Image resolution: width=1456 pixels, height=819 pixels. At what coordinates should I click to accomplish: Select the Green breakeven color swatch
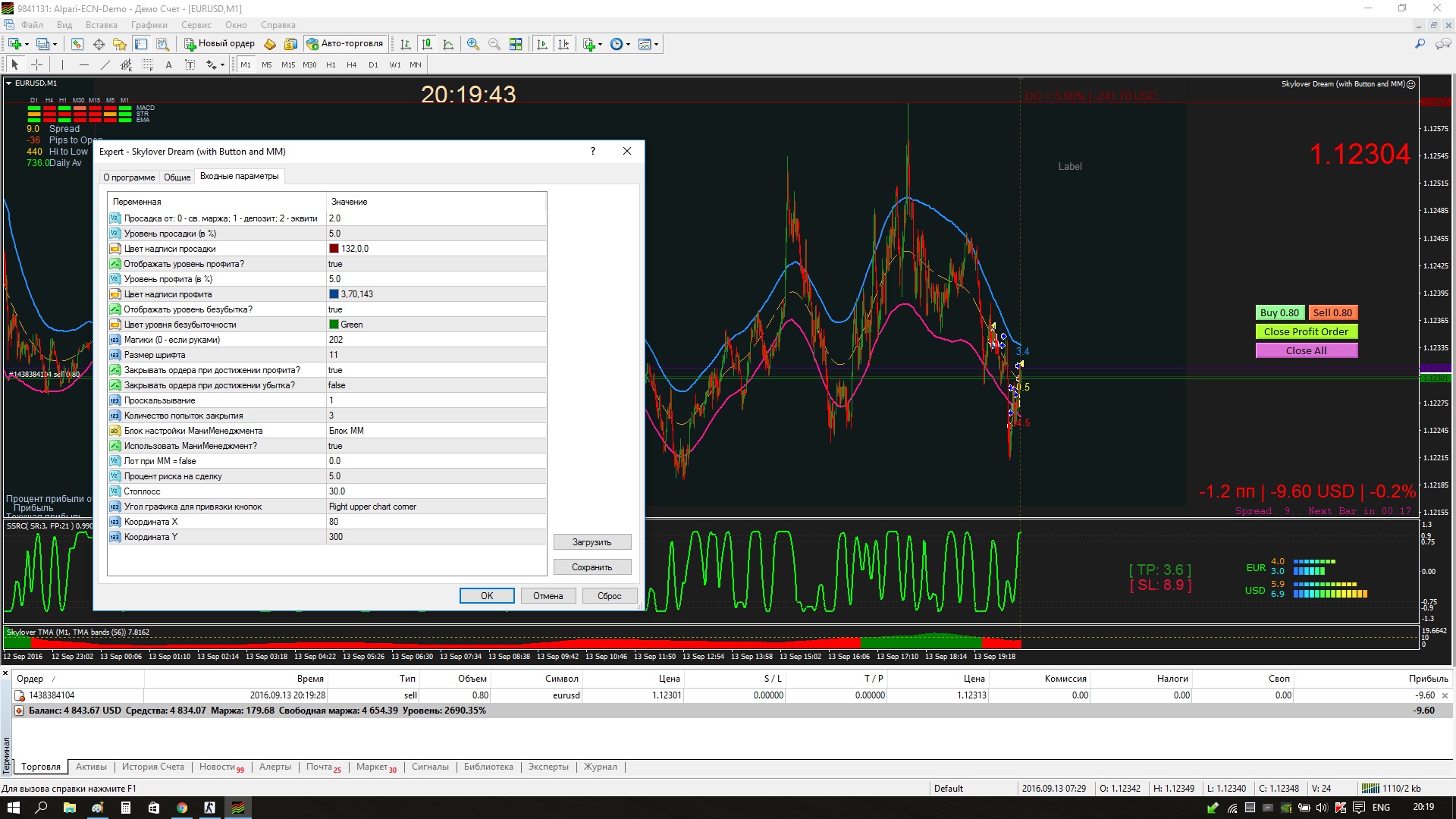tap(334, 325)
